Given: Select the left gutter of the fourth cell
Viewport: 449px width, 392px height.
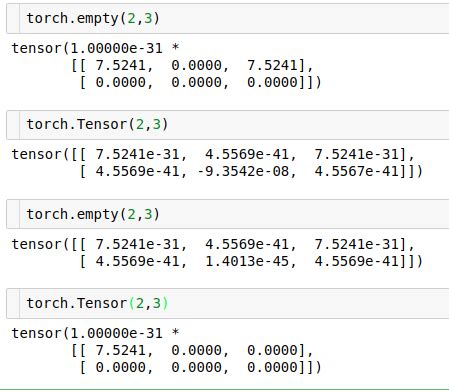Looking at the screenshot, I should [13, 303].
